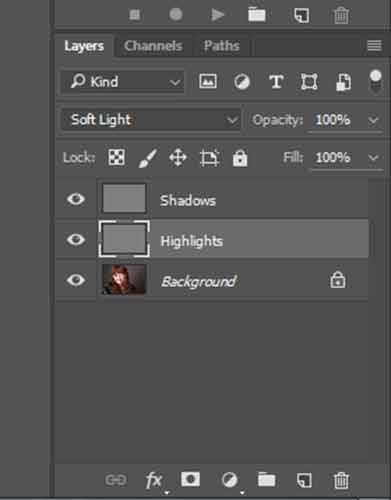Image resolution: width=391 pixels, height=500 pixels.
Task: Switch to the Paths tab
Action: click(x=222, y=46)
